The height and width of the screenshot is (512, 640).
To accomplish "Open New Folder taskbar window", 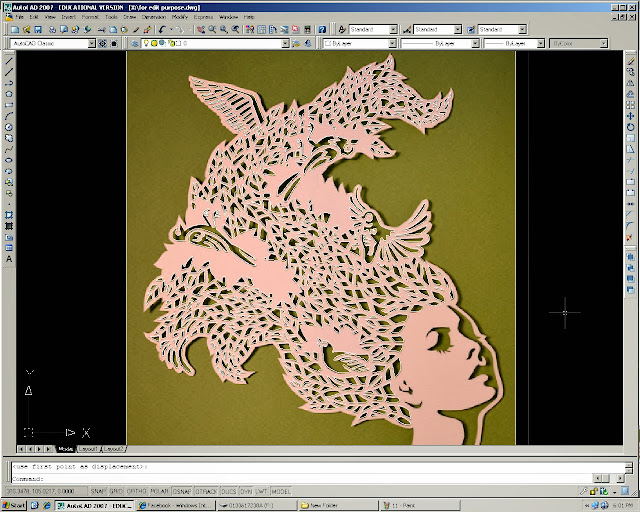I will click(x=338, y=505).
